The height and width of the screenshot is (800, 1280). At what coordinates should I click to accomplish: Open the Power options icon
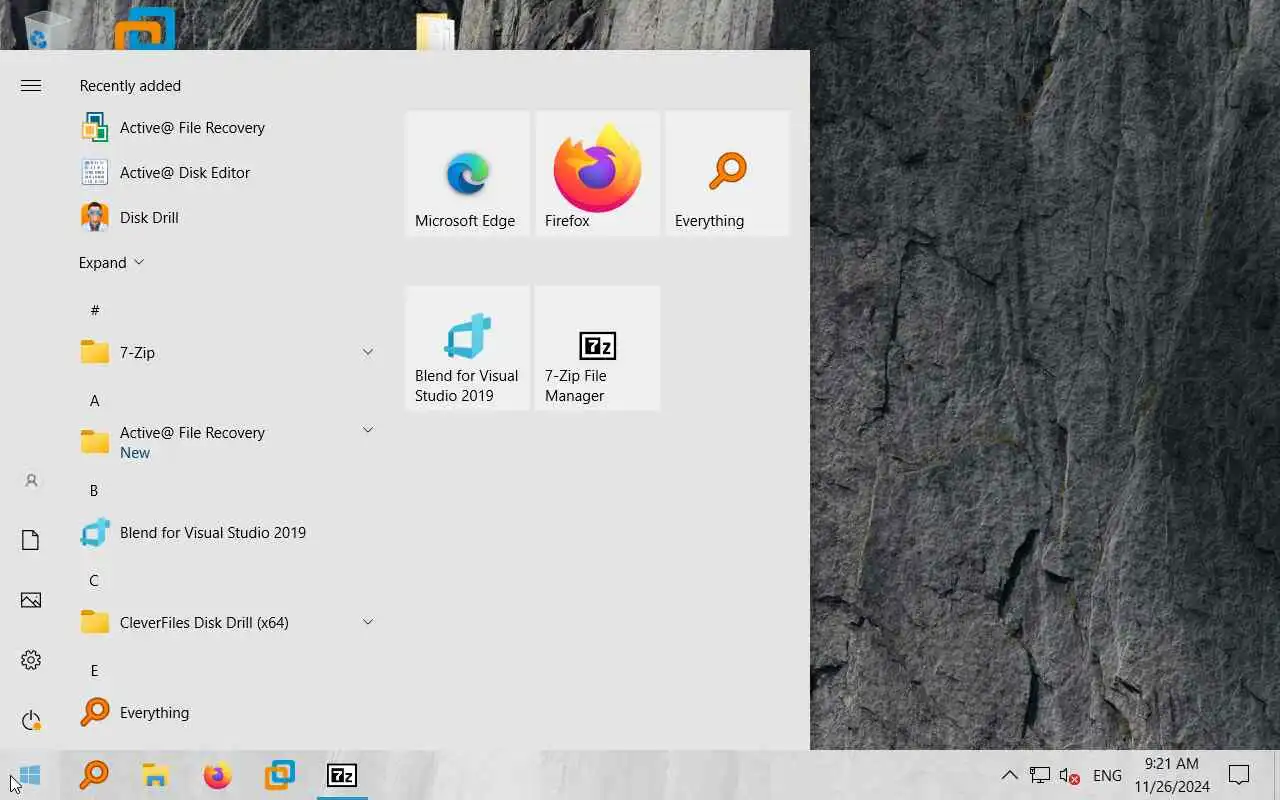point(31,720)
